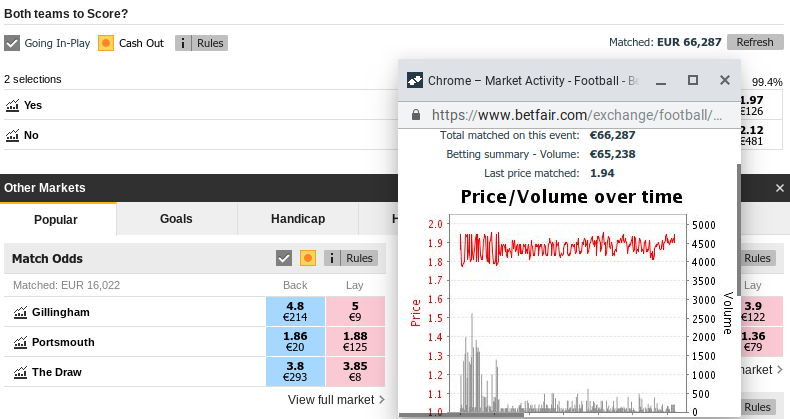This screenshot has height=419, width=790.
Task: Click the popup vertical scrollbar
Action: point(739,229)
